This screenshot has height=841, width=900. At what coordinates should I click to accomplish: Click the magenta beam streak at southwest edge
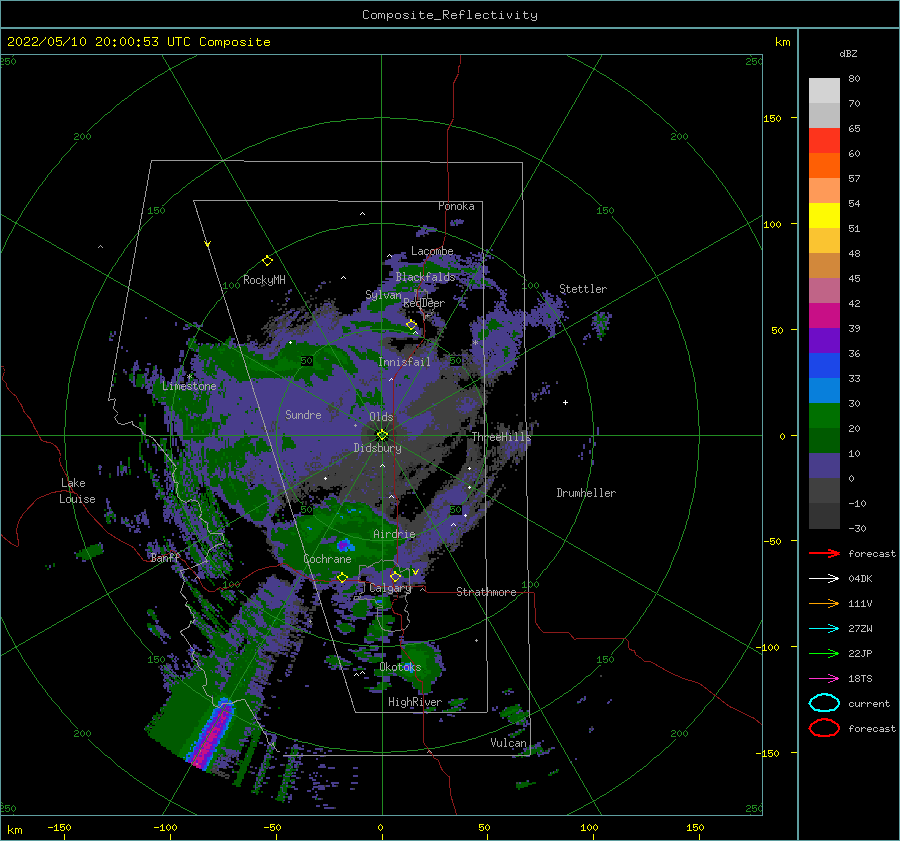[x=212, y=737]
